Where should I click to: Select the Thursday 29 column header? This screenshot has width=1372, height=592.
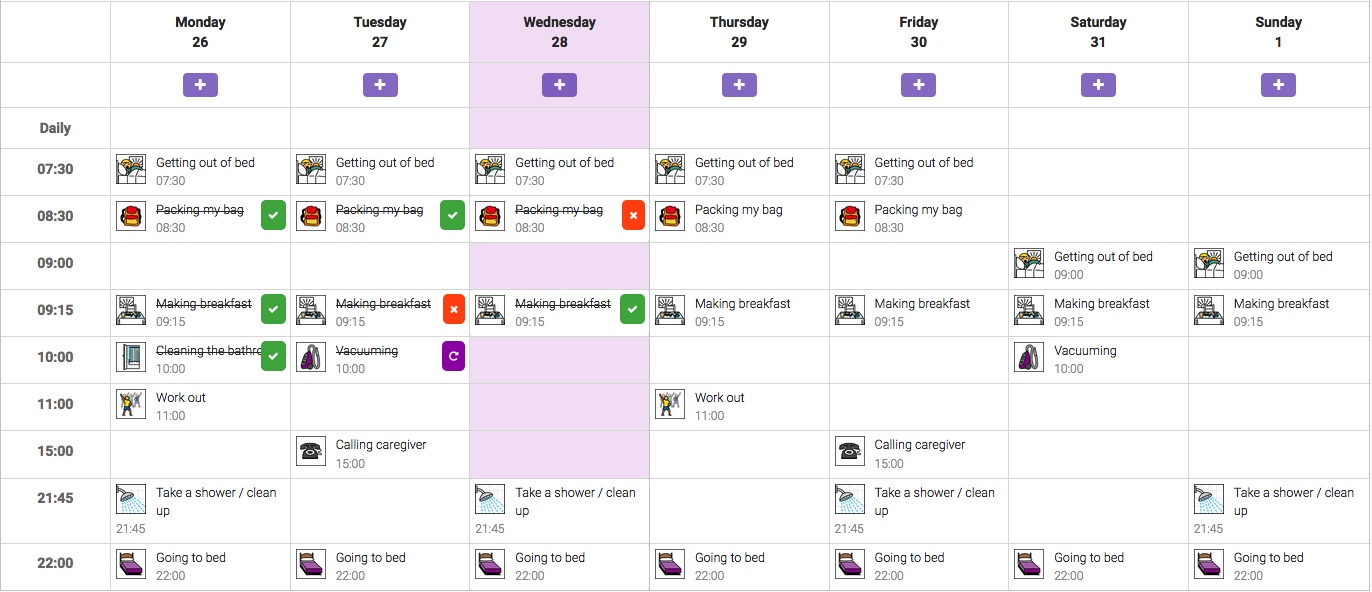point(739,32)
